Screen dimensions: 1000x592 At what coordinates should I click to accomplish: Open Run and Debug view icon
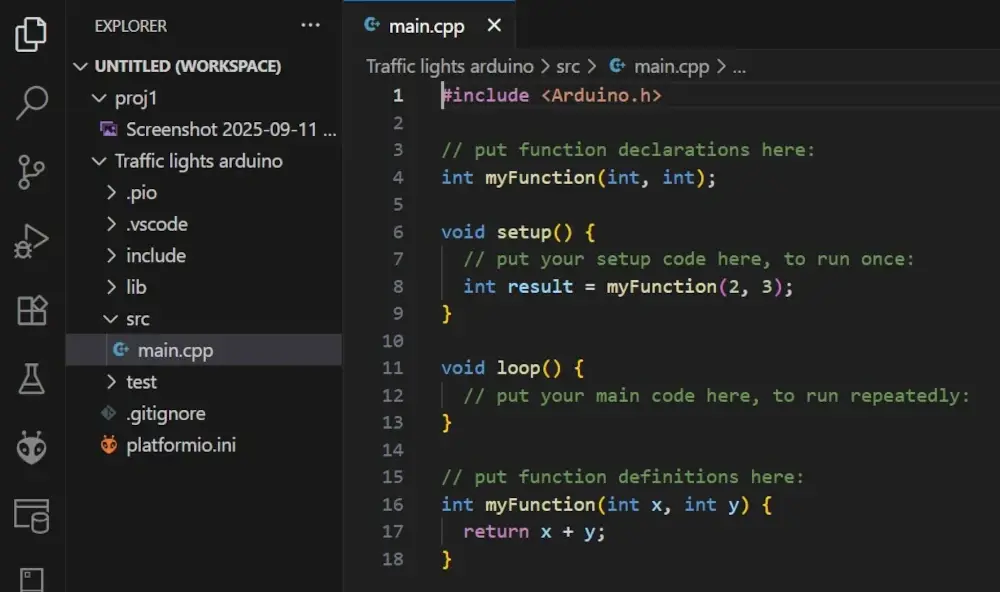(x=31, y=242)
